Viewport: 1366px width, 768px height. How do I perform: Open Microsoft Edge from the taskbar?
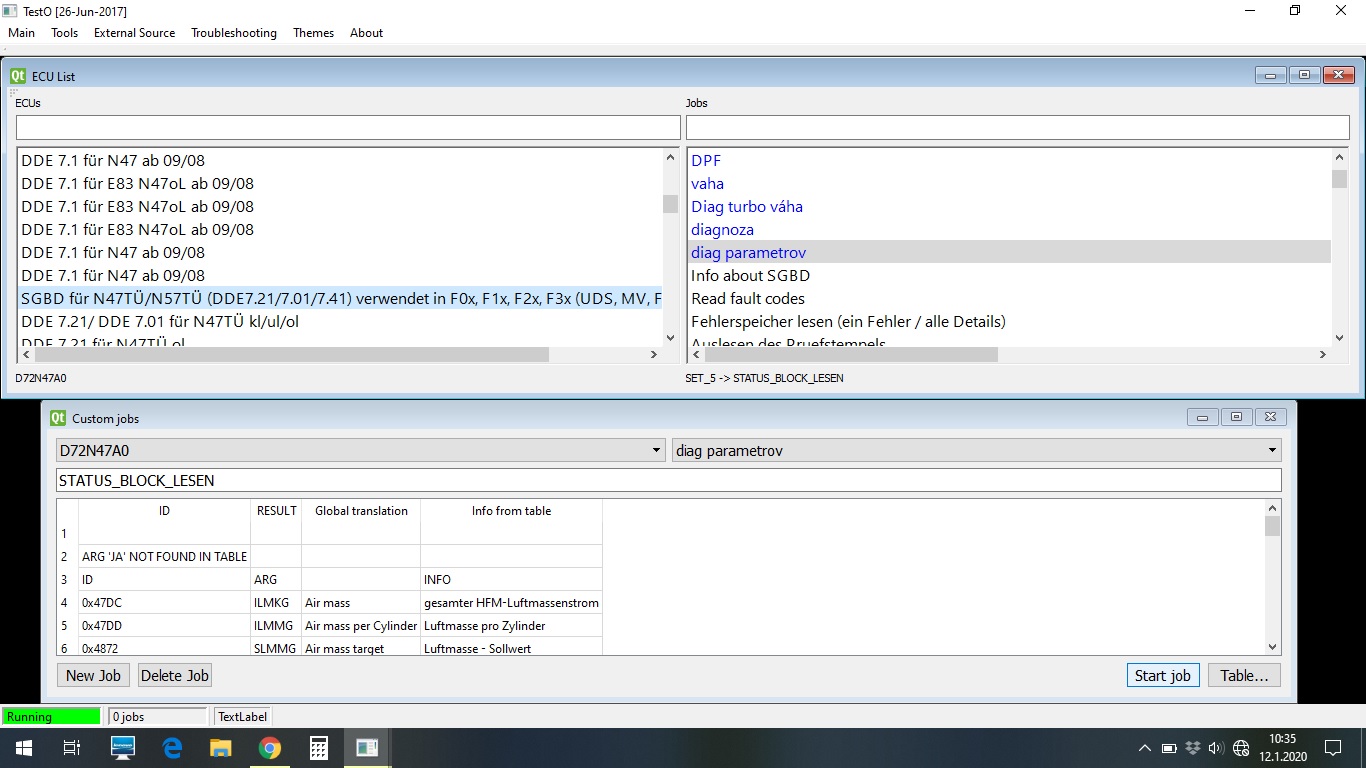pyautogui.click(x=172, y=748)
